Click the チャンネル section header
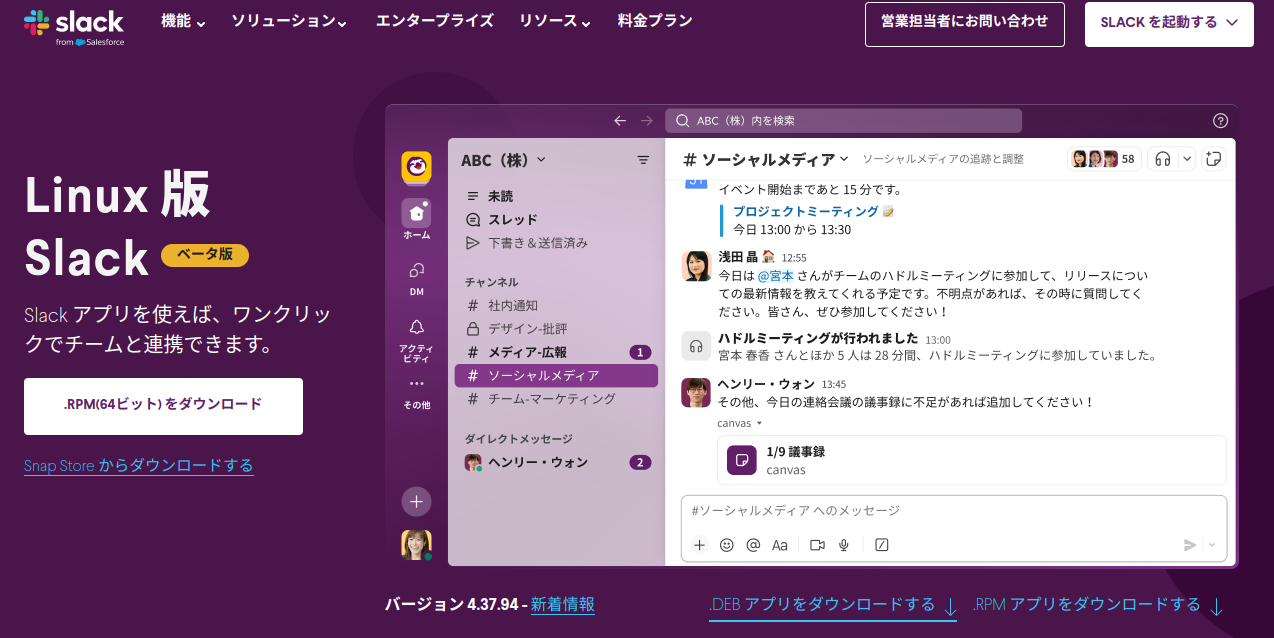The width and height of the screenshot is (1274, 638). click(491, 282)
